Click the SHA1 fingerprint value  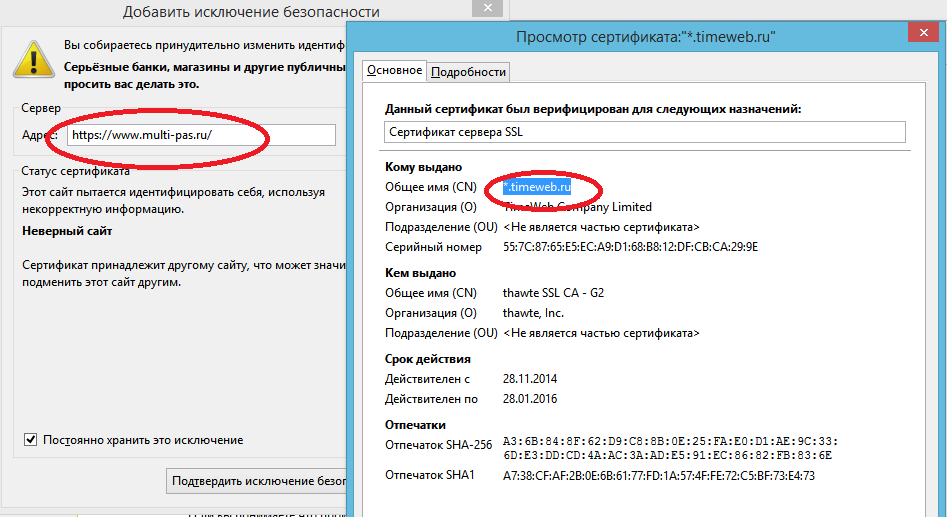[658, 476]
